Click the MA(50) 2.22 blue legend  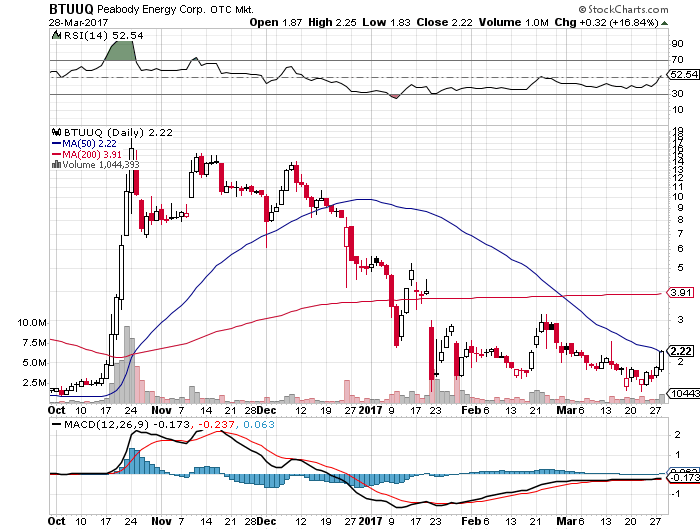[84, 143]
